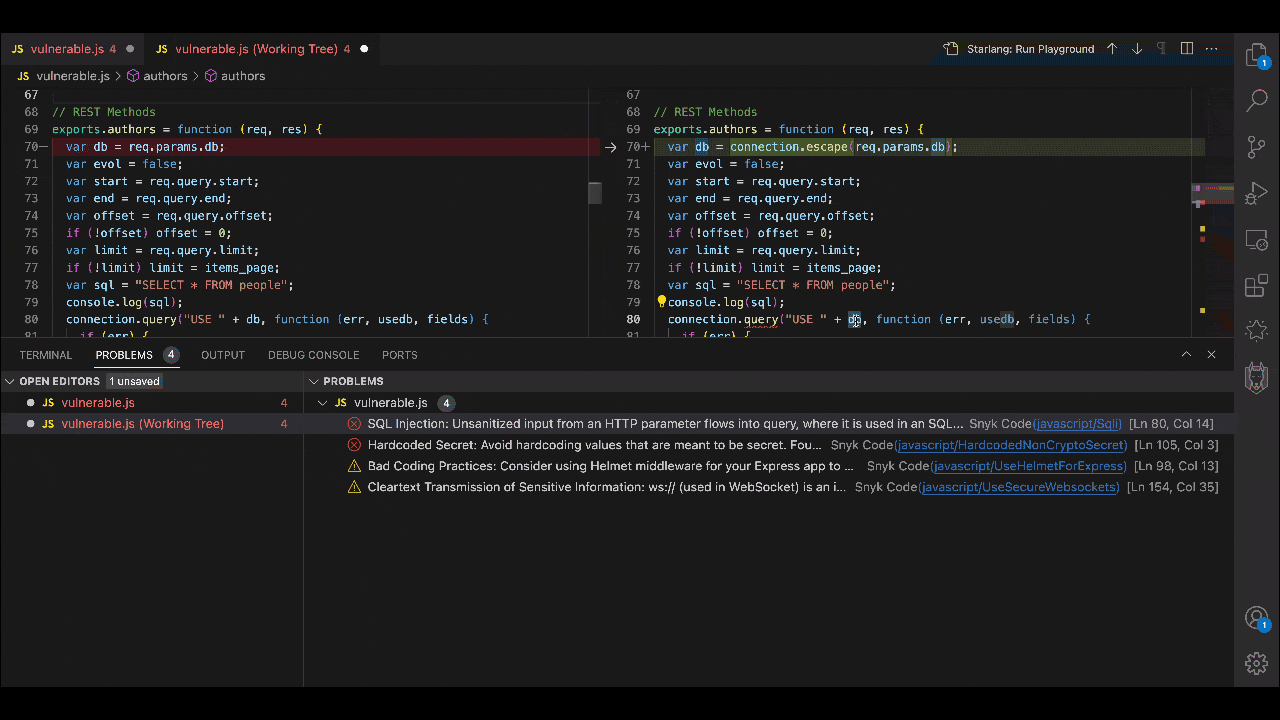Open the Snyk dog icon view
This screenshot has width=1280, height=720.
tap(1256, 377)
